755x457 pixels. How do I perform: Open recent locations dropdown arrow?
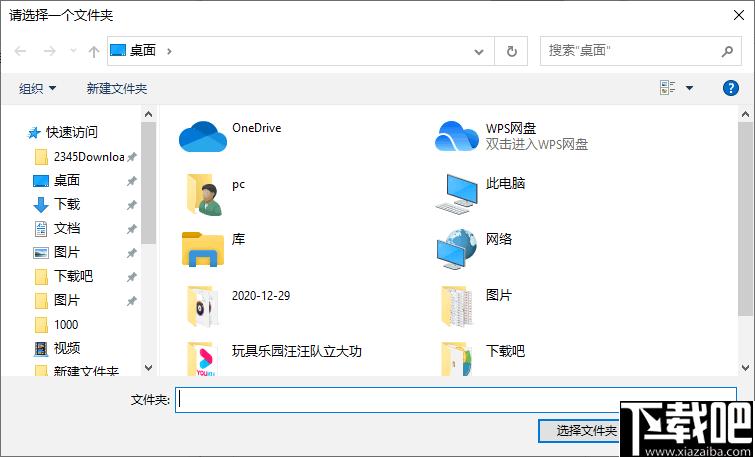coord(73,51)
